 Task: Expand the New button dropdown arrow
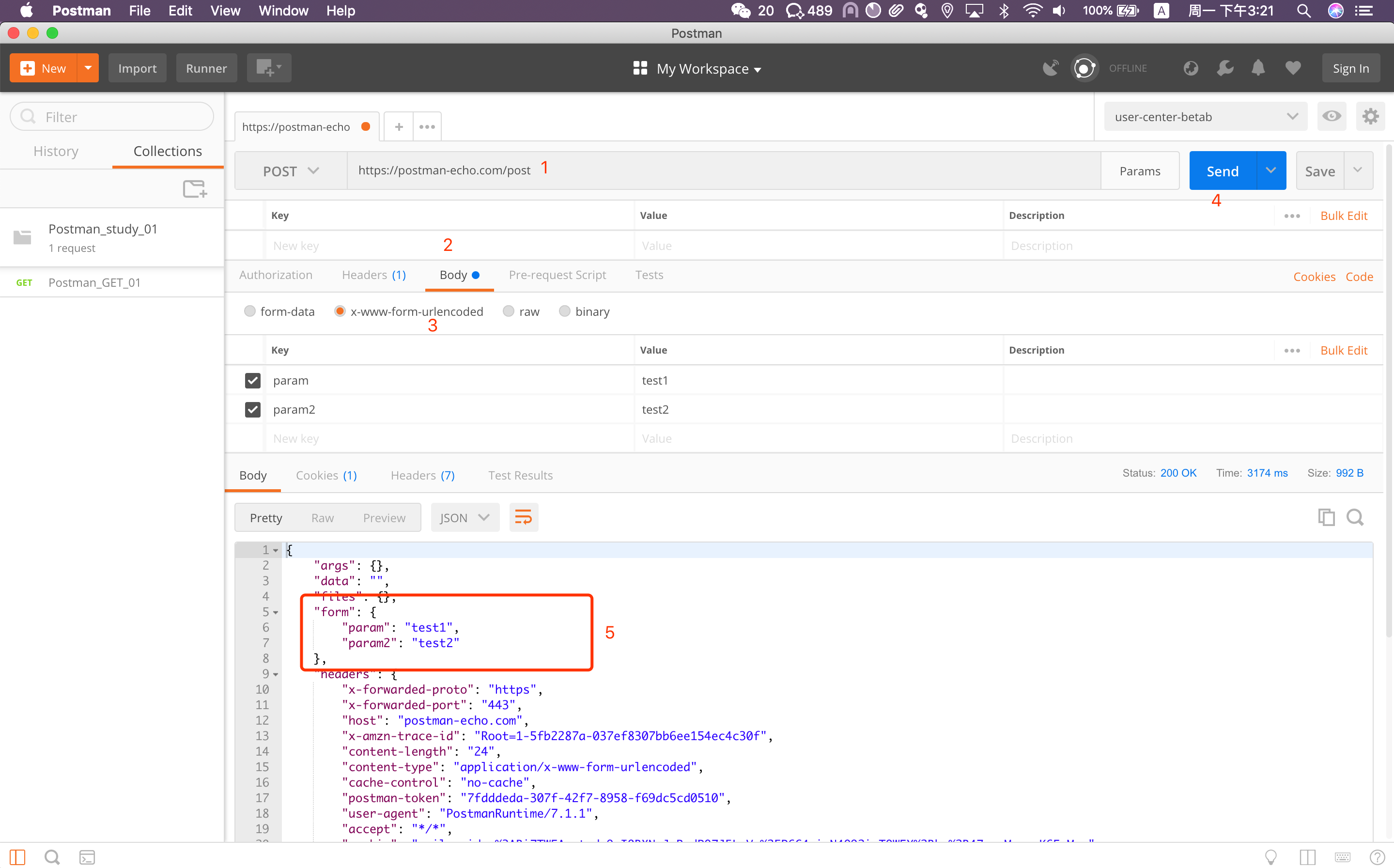88,68
